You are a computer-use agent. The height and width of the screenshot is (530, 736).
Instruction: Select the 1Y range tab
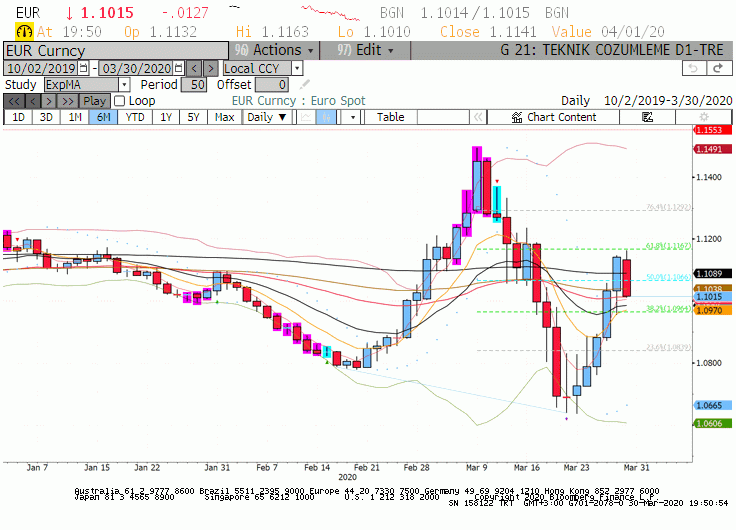[x=166, y=117]
